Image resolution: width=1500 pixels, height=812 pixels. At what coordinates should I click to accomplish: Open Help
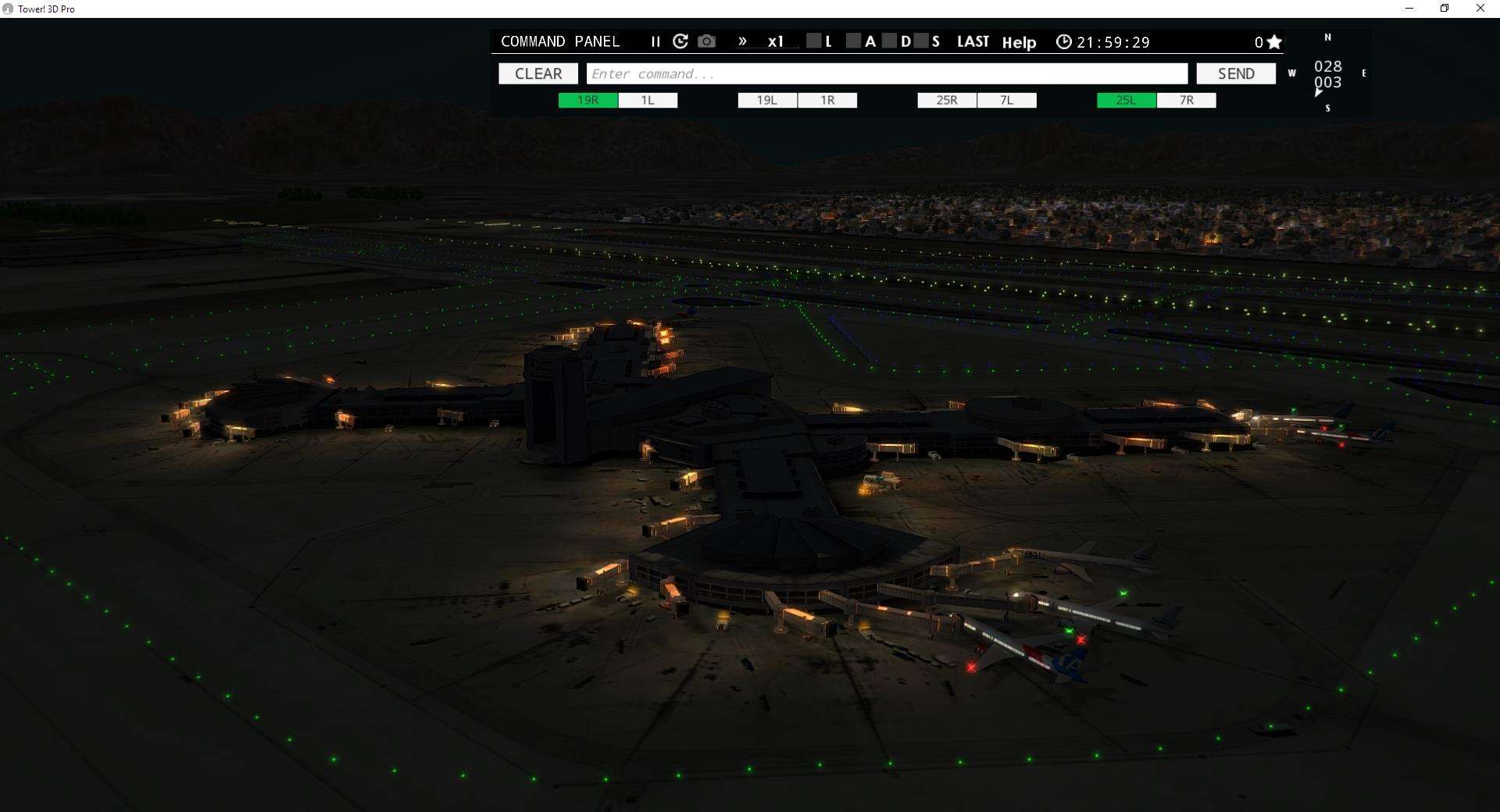1019,43
